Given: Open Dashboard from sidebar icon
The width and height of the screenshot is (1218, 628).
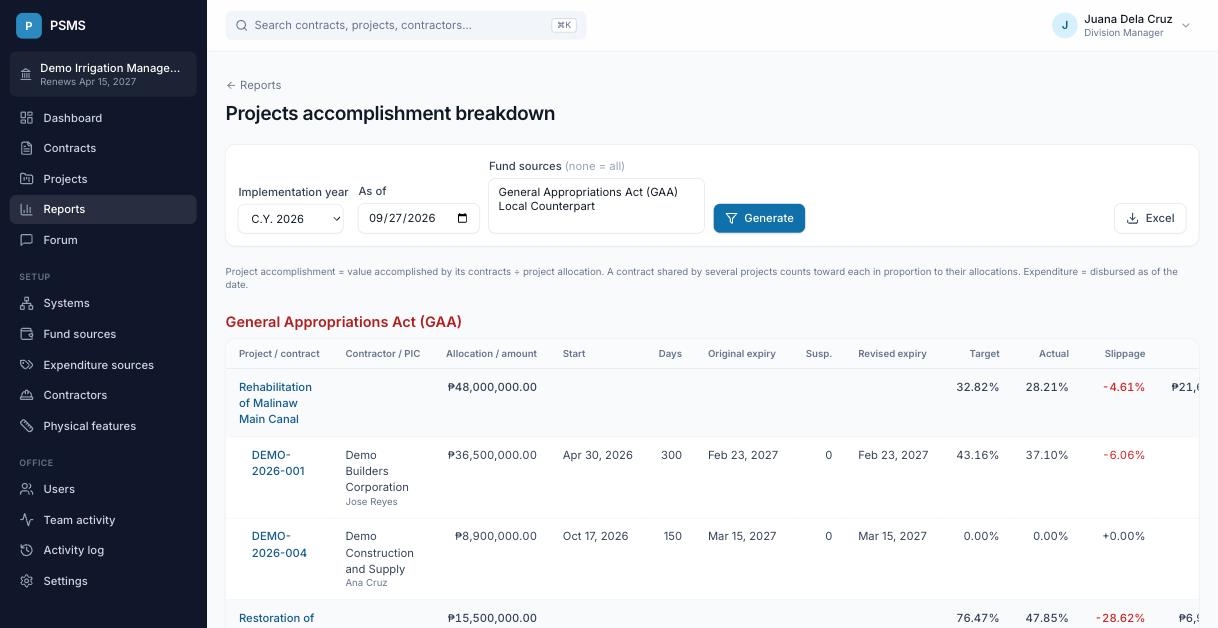Looking at the screenshot, I should [27, 118].
